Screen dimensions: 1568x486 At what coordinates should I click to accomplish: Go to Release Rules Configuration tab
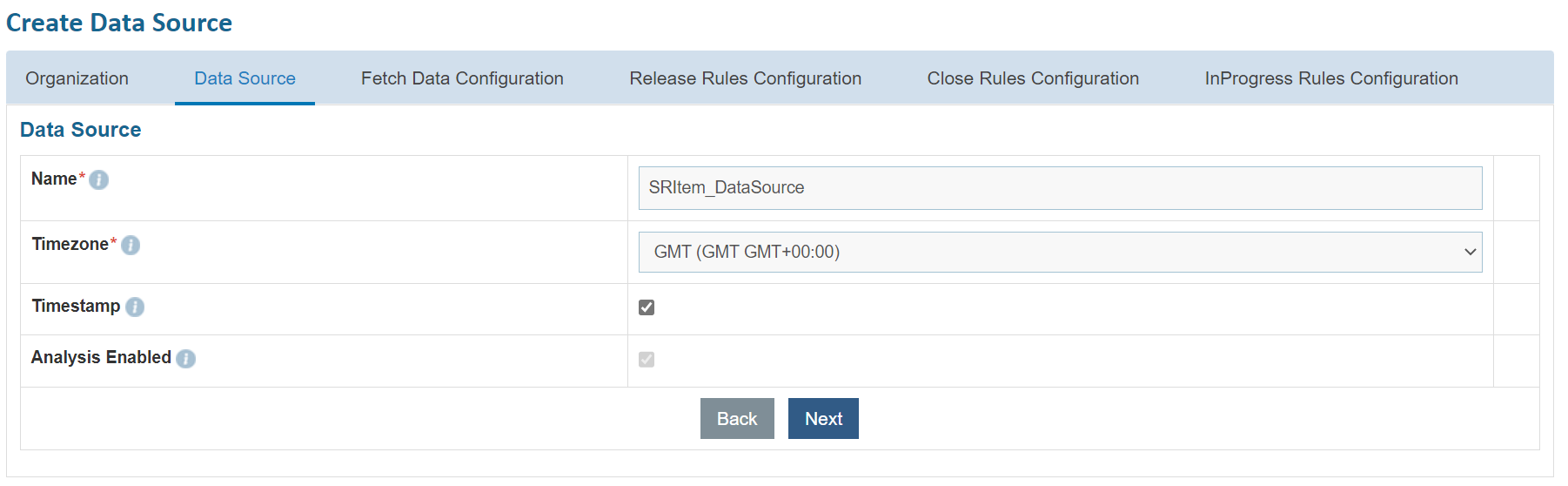[745, 78]
